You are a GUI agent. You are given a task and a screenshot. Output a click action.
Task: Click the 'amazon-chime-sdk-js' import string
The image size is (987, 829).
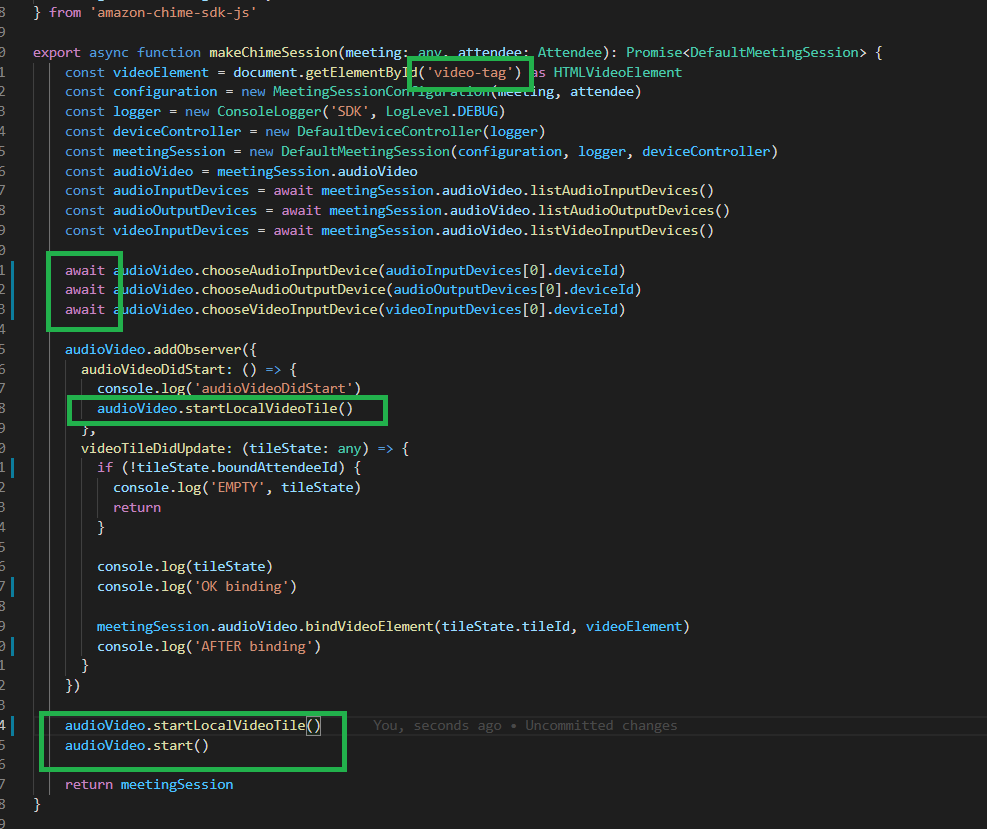click(x=173, y=13)
